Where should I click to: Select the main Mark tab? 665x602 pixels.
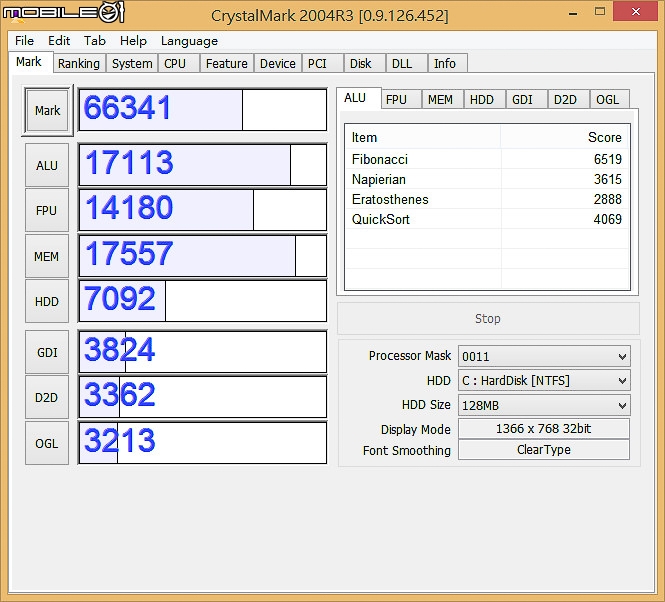click(x=29, y=62)
